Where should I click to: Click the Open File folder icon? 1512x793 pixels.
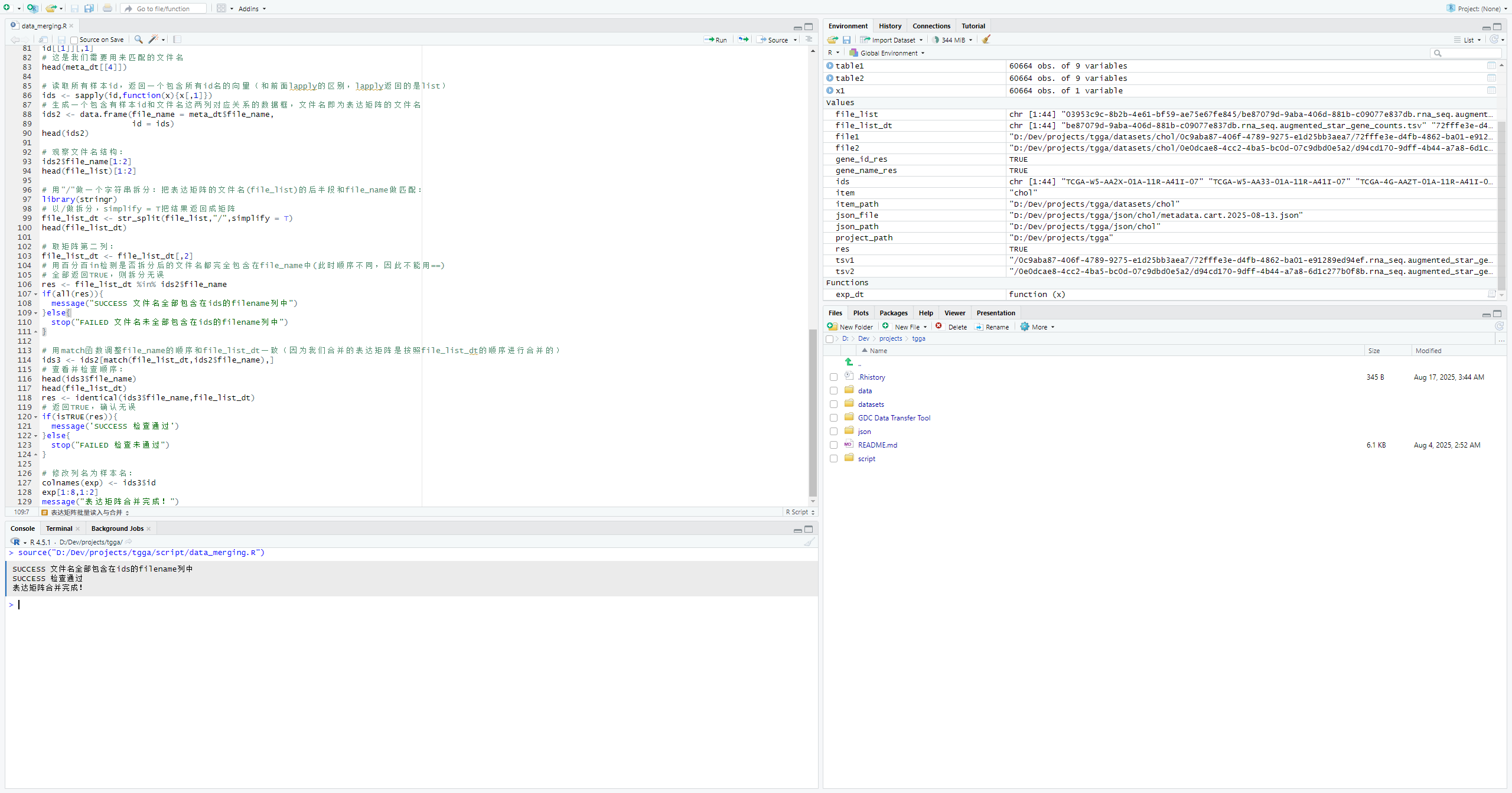51,8
